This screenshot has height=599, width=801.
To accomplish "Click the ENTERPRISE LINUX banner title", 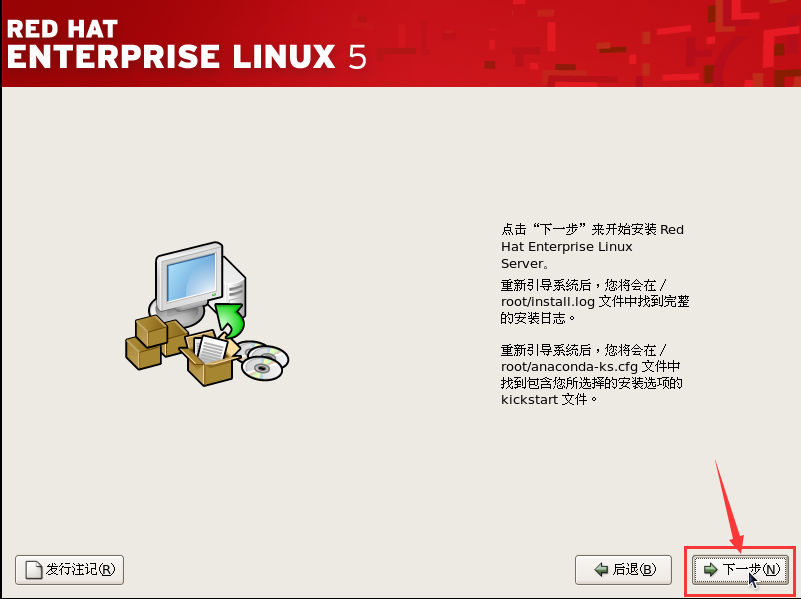I will pyautogui.click(x=171, y=56).
